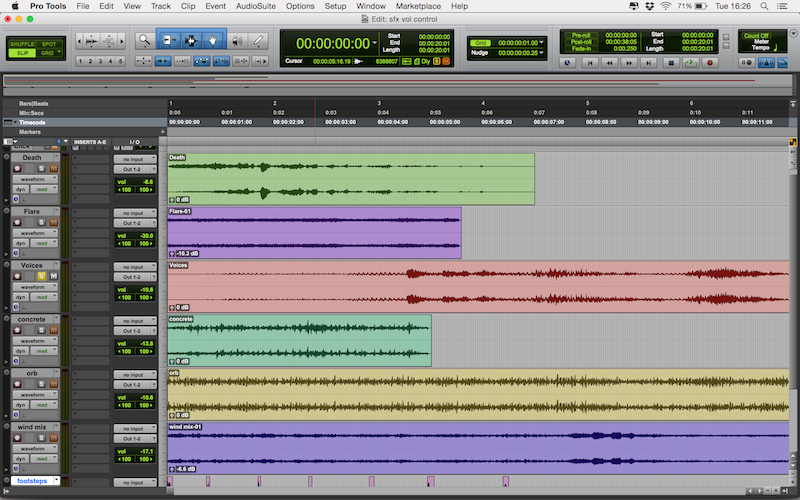Click the Zoom preset 3 button
Image resolution: width=800 pixels, height=500 pixels.
100,61
